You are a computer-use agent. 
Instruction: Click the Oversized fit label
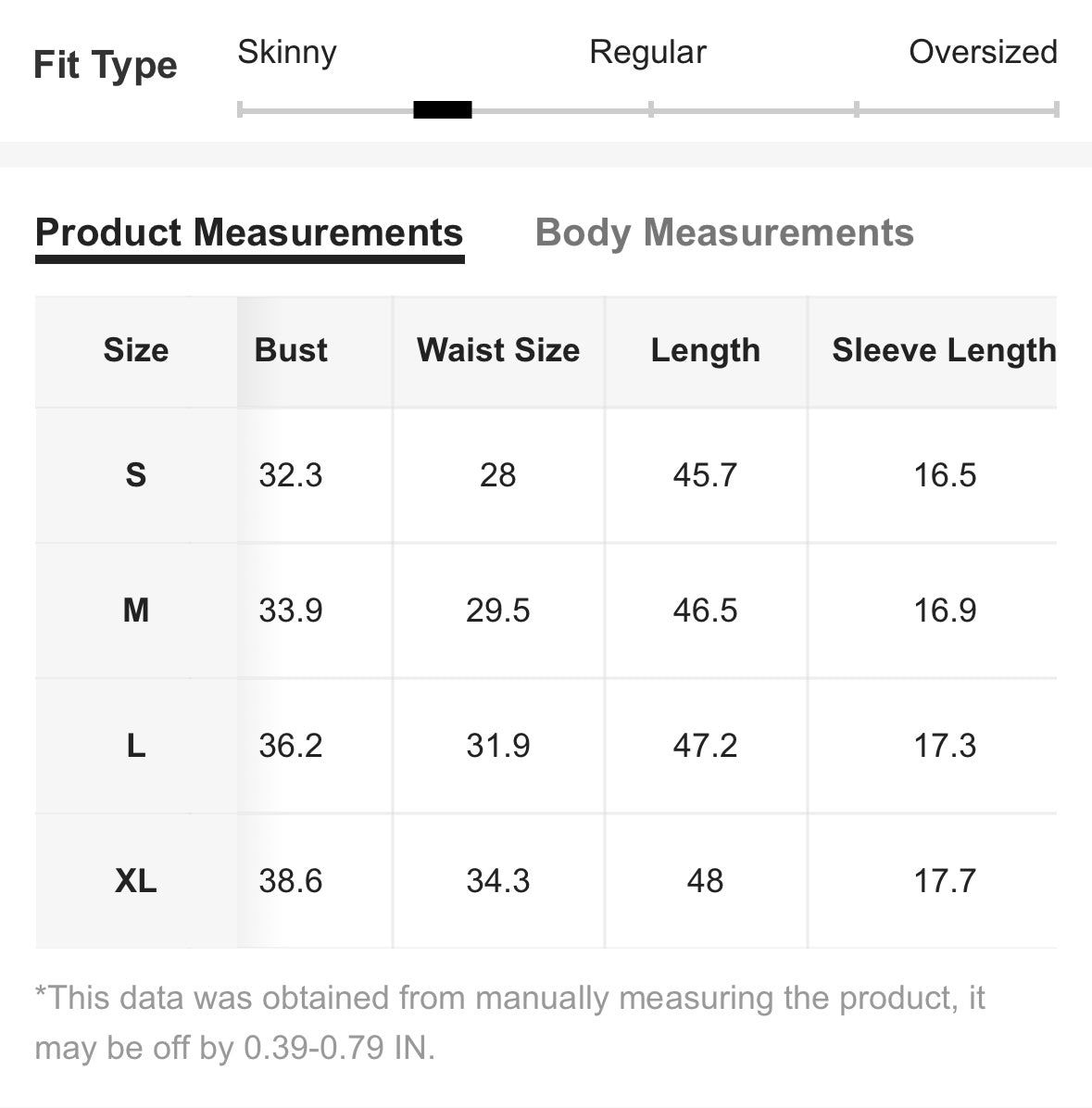pos(983,52)
